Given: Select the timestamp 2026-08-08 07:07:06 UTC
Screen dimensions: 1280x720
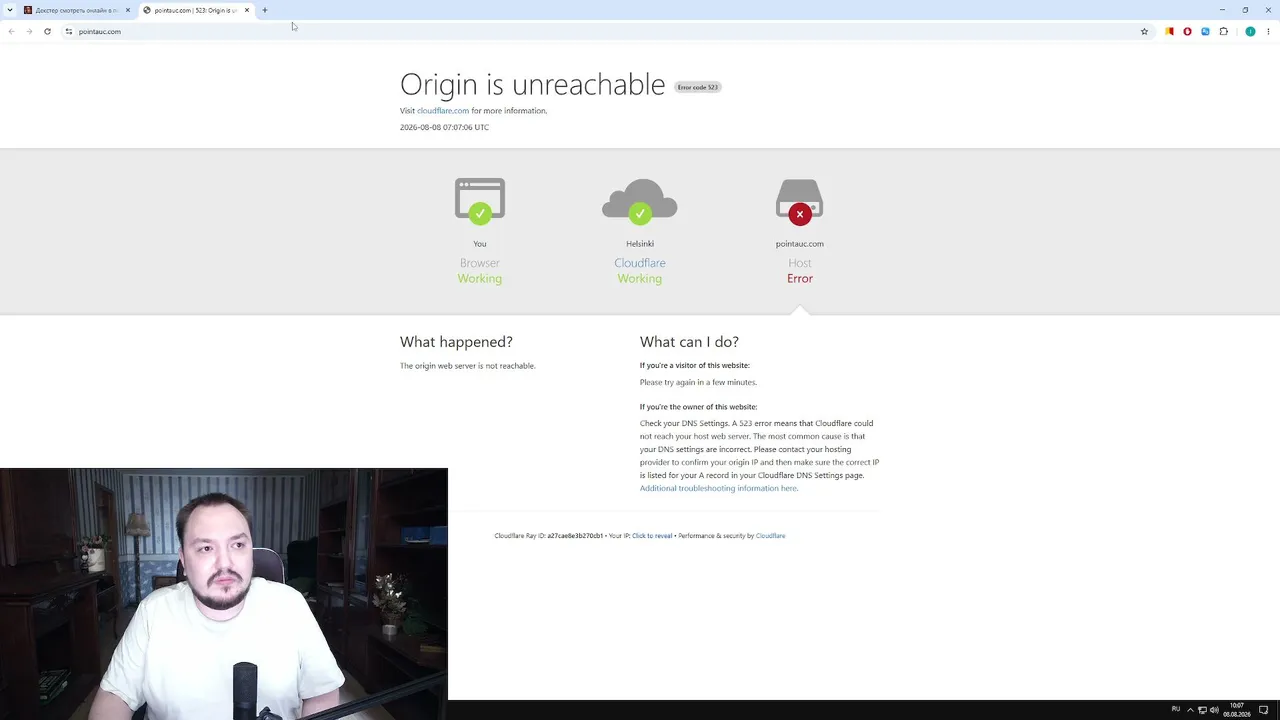Looking at the screenshot, I should [444, 127].
